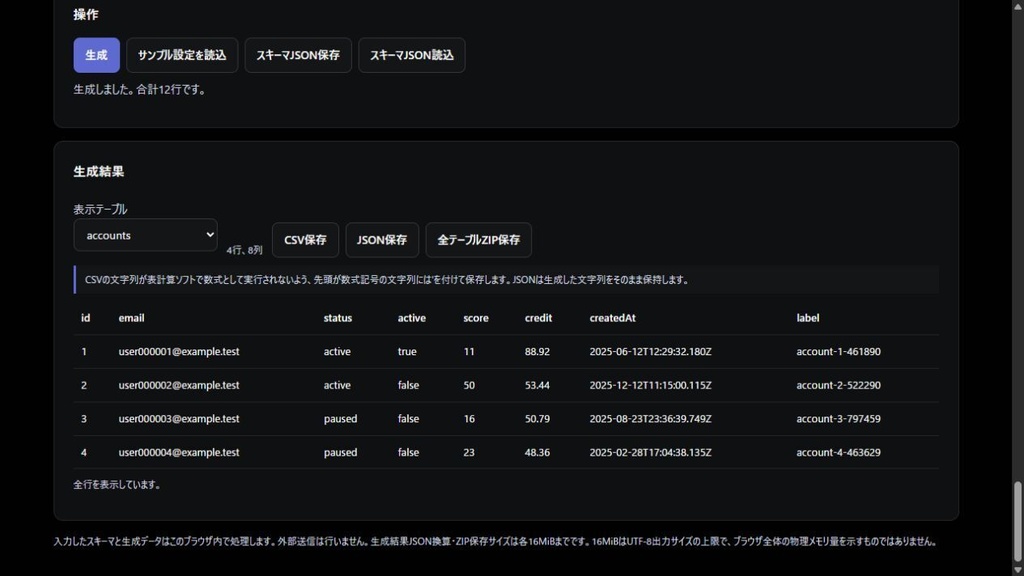Save schema with スキーマJSON保存
1024x576 pixels.
pyautogui.click(x=298, y=55)
